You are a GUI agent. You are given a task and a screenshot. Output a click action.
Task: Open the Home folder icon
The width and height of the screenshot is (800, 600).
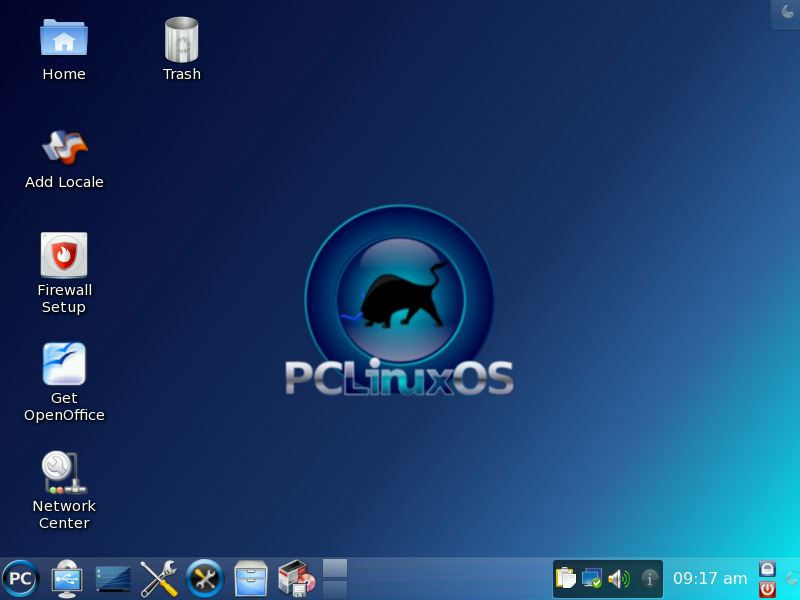[x=64, y=40]
